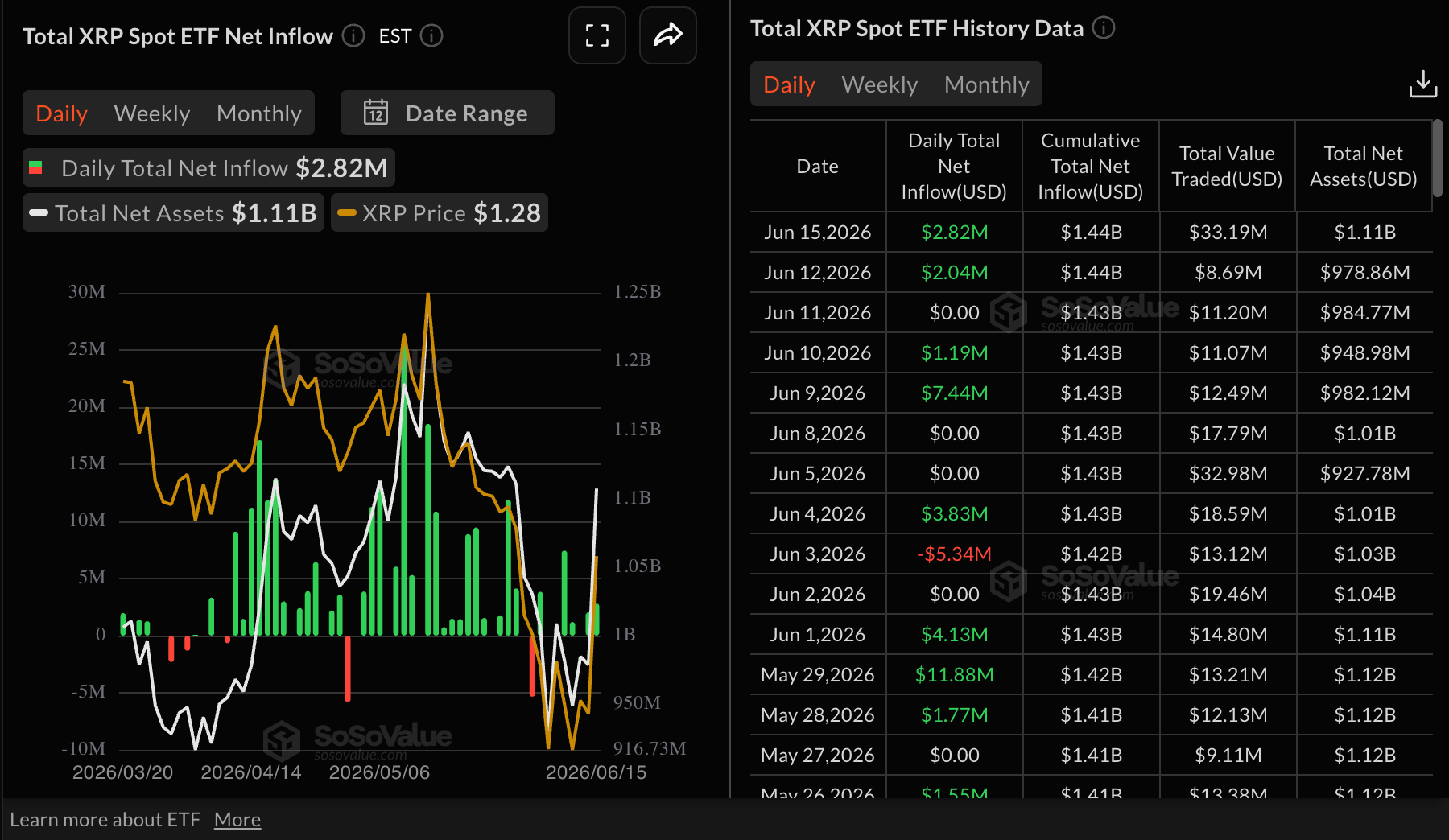Open the fullscreen chart view icon

pos(597,35)
